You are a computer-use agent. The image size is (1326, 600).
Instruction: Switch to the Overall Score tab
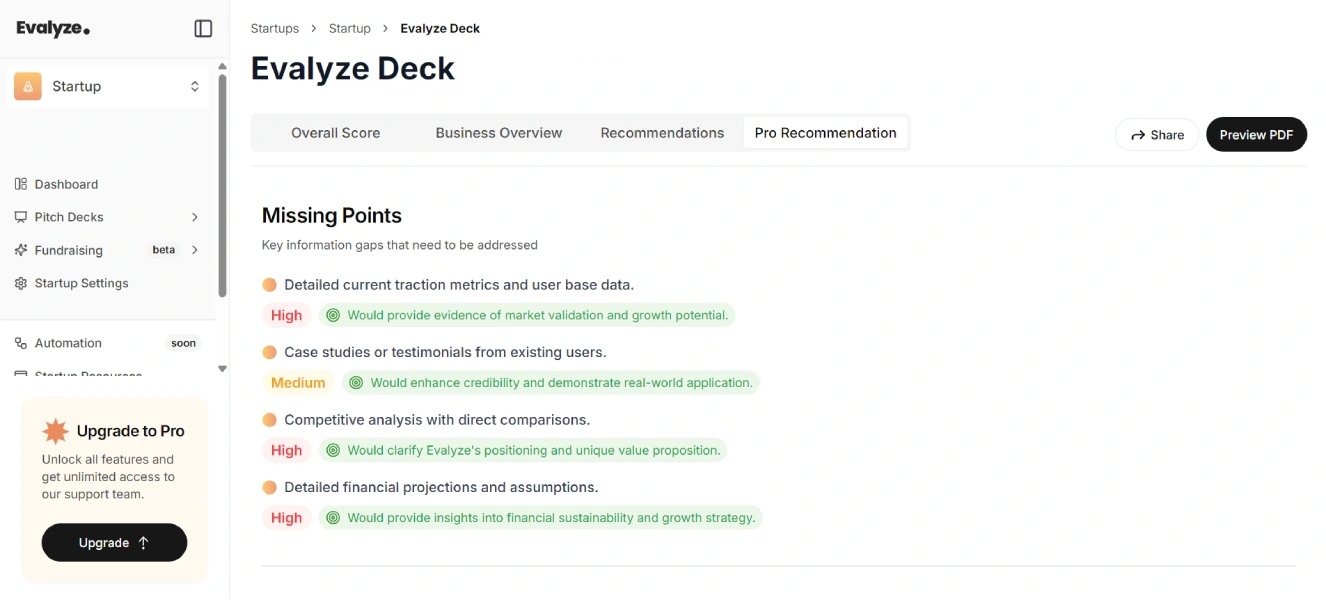[336, 133]
